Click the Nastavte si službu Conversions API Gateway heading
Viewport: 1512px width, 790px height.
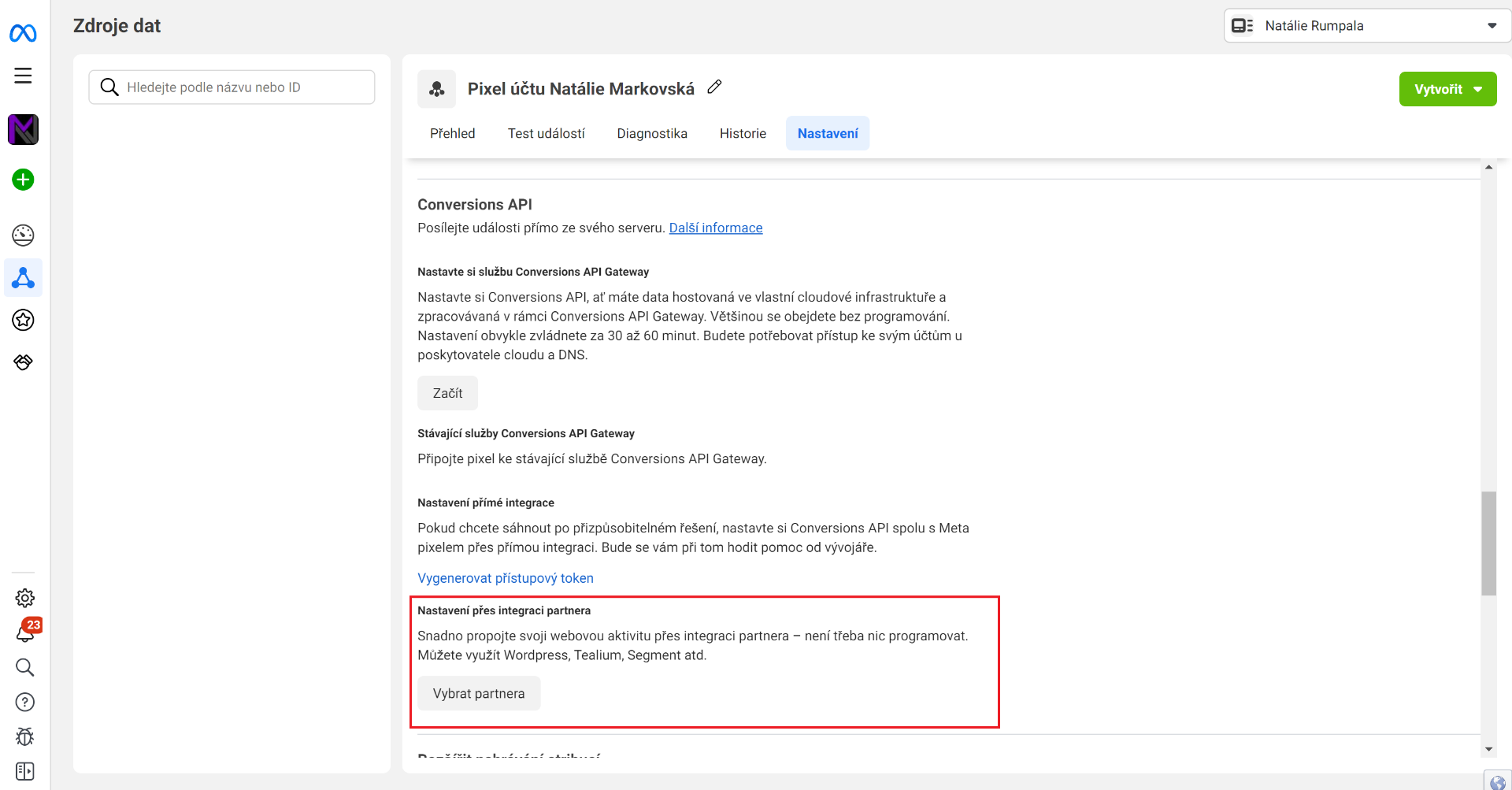533,272
